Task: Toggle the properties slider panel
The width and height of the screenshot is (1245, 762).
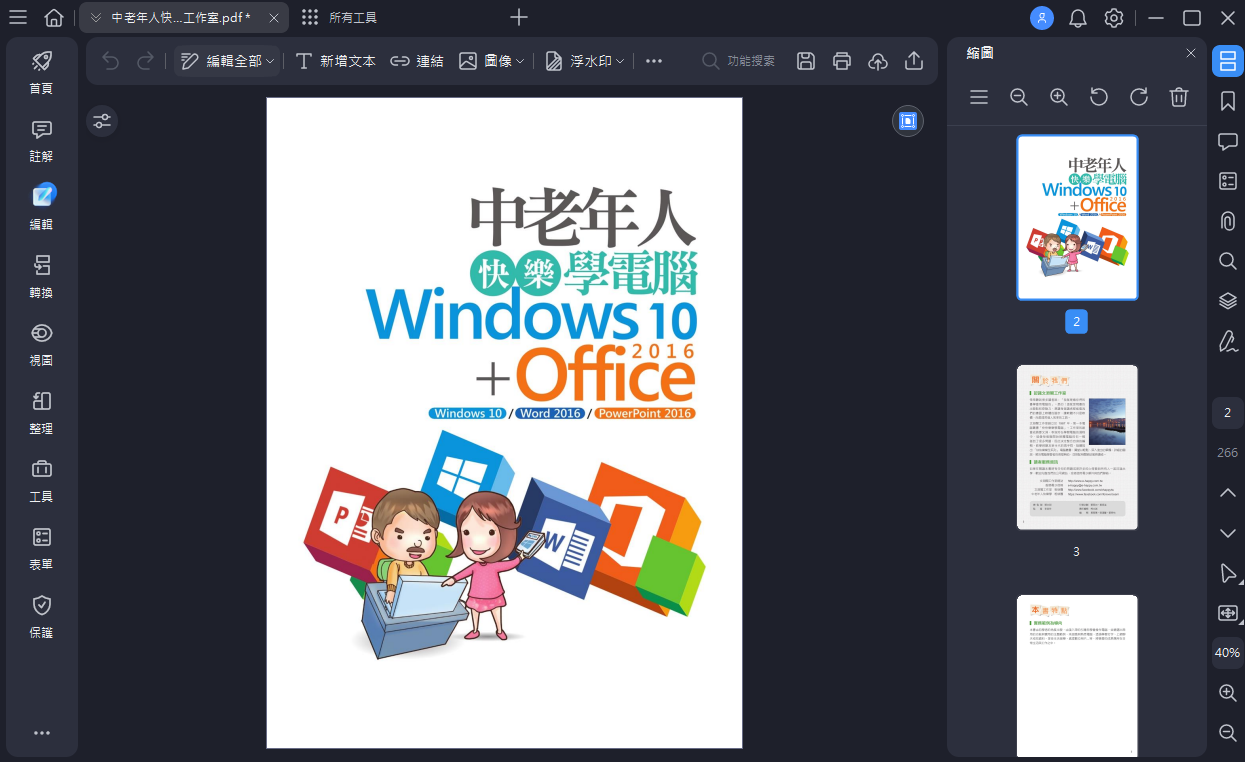Action: pos(102,122)
